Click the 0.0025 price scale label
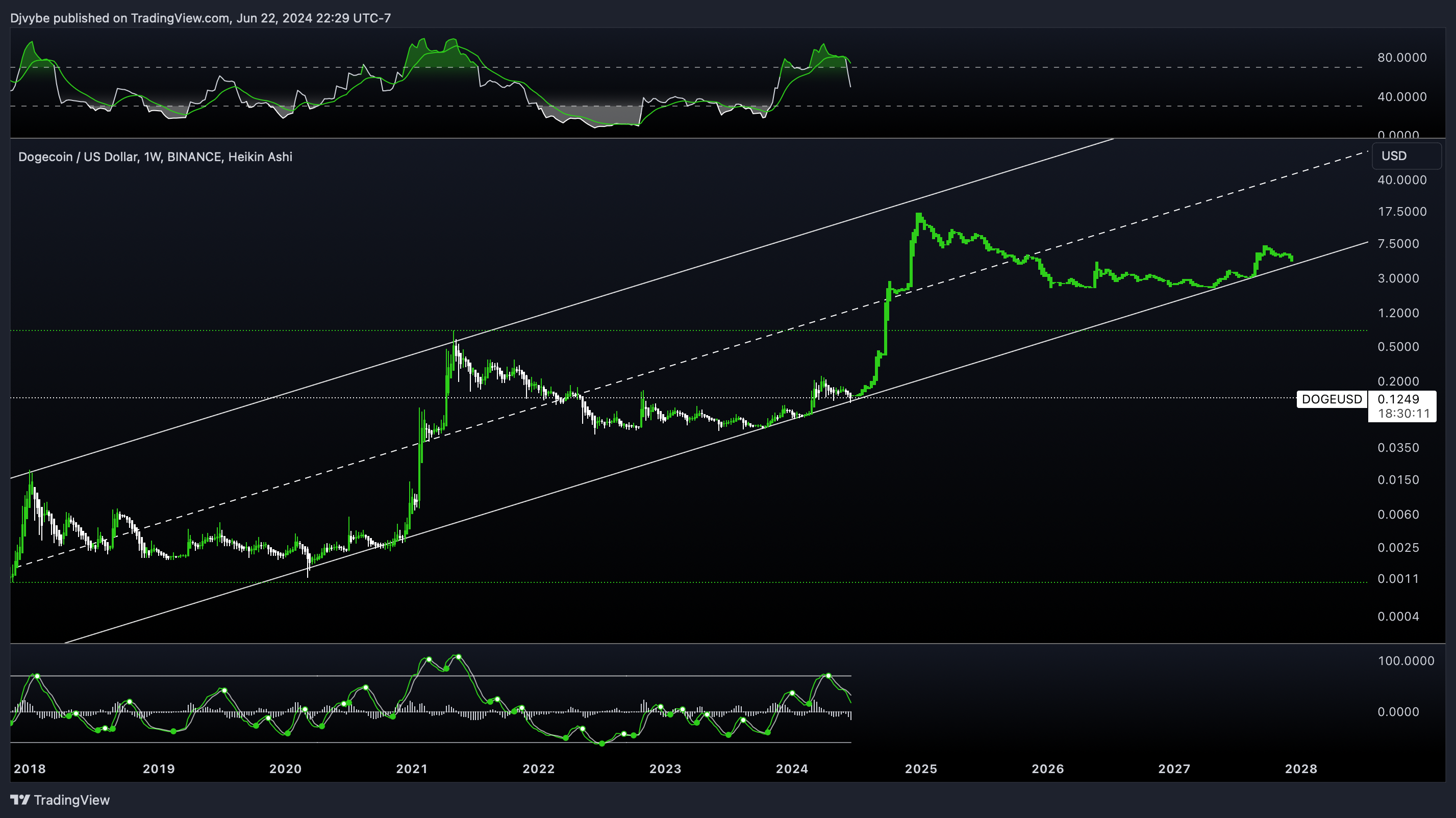 pos(1398,547)
